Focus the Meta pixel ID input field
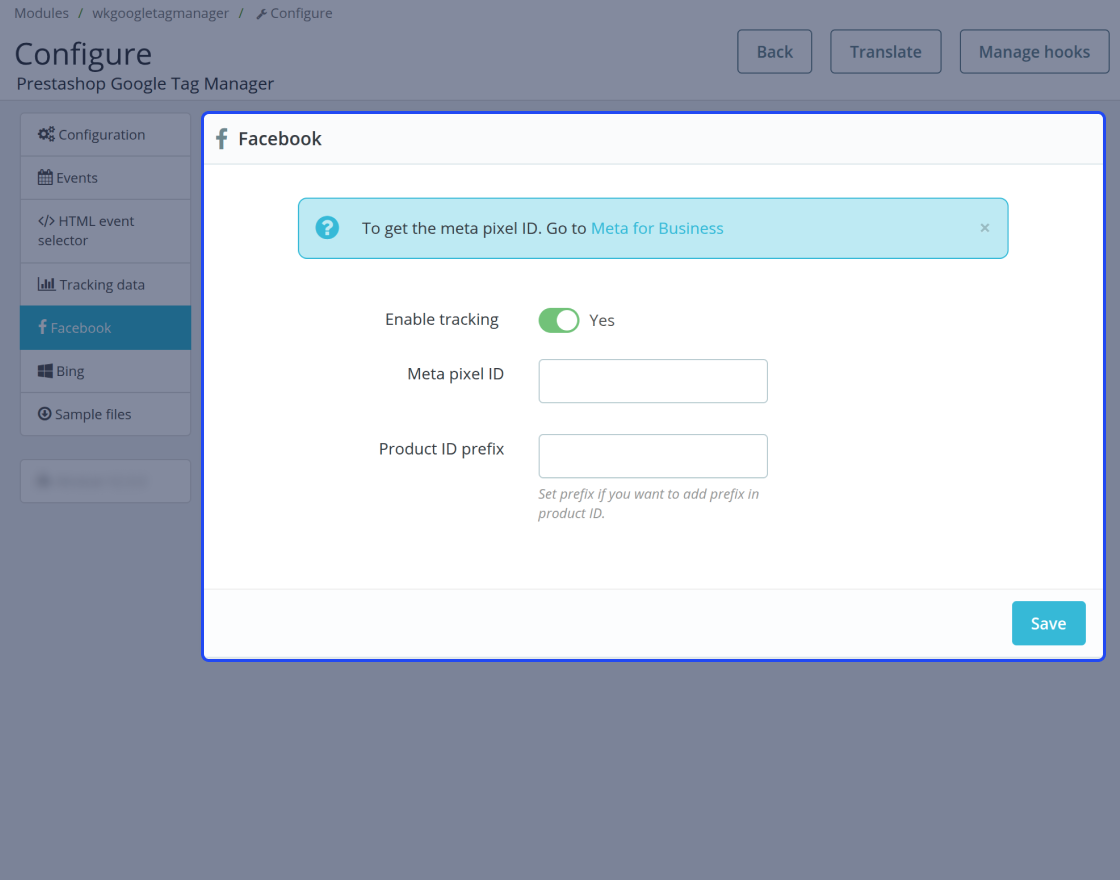Image resolution: width=1120 pixels, height=880 pixels. (x=653, y=381)
